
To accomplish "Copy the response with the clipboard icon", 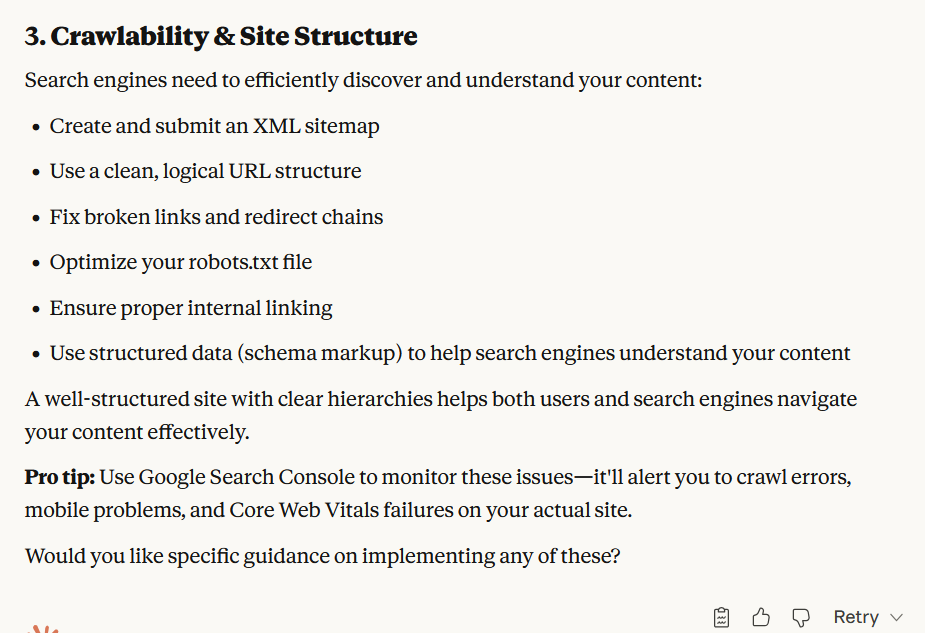I will point(722,617).
